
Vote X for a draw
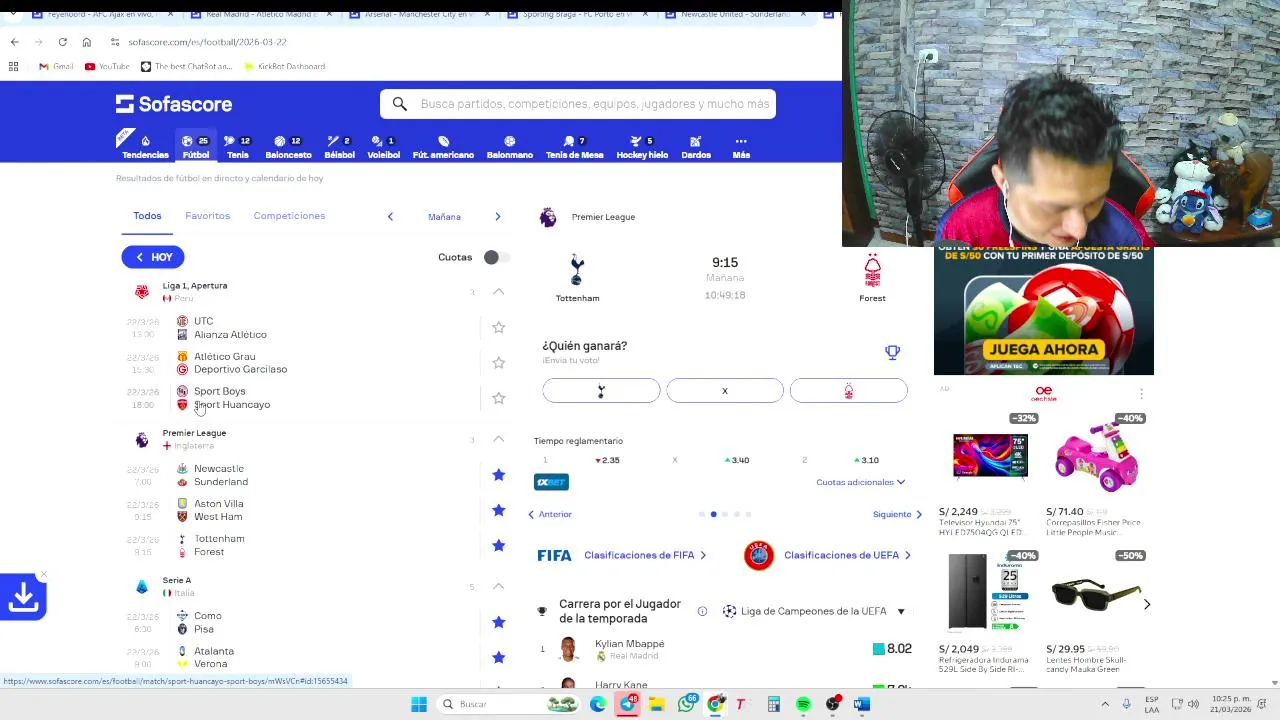(725, 391)
